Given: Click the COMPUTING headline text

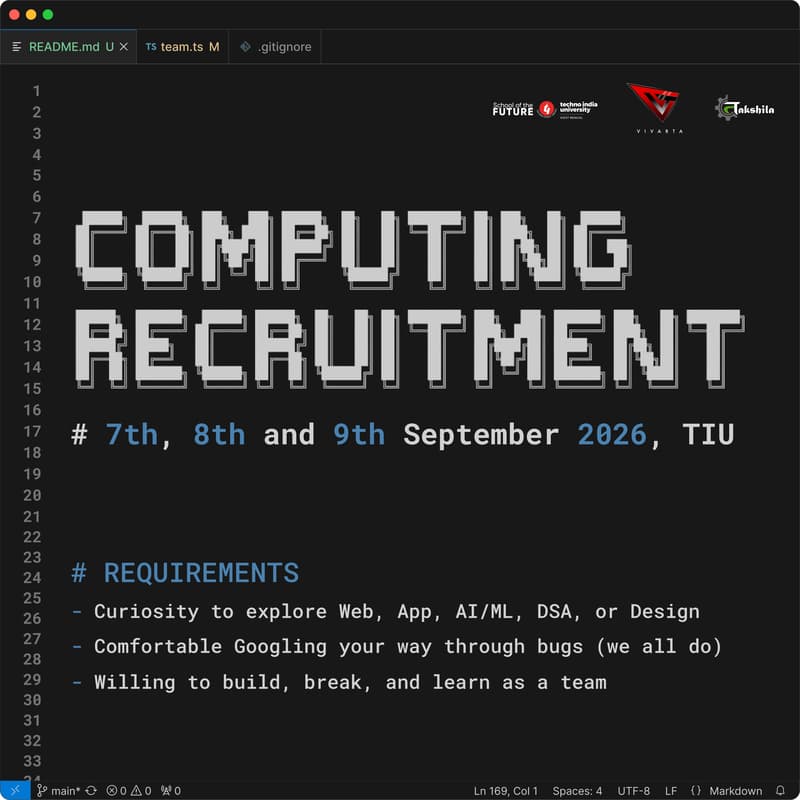Looking at the screenshot, I should pos(354,250).
